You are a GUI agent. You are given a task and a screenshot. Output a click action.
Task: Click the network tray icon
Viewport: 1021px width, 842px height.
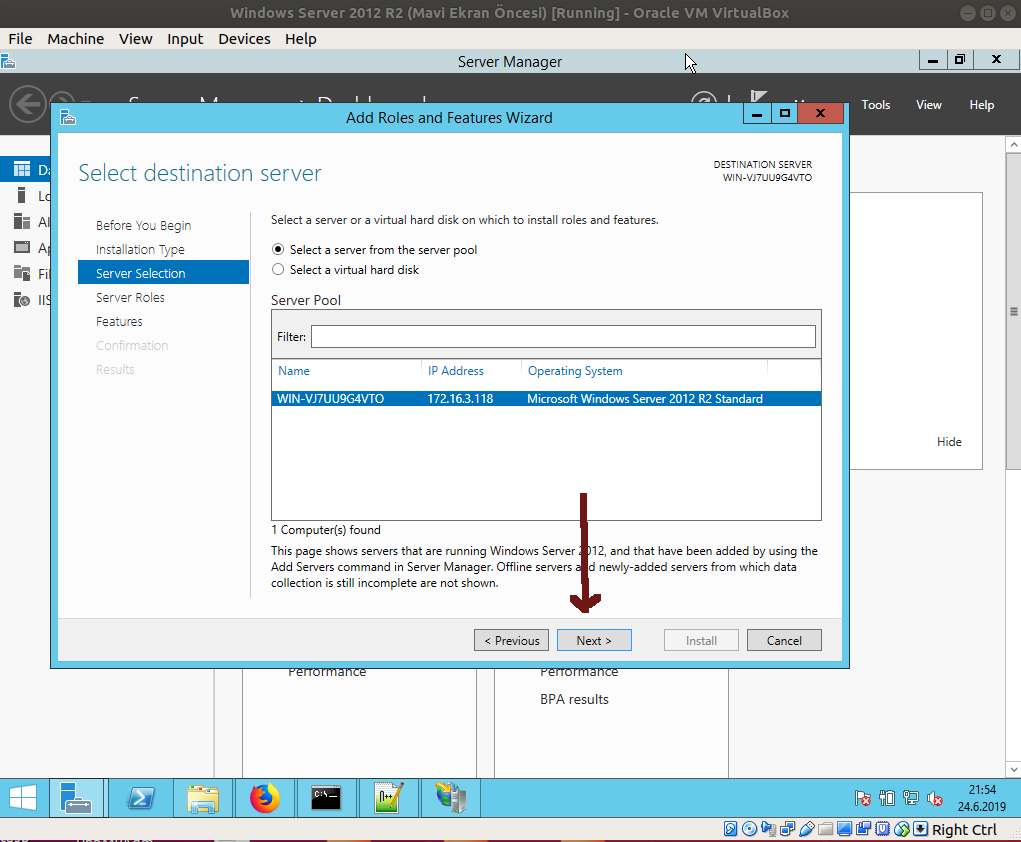[911, 798]
